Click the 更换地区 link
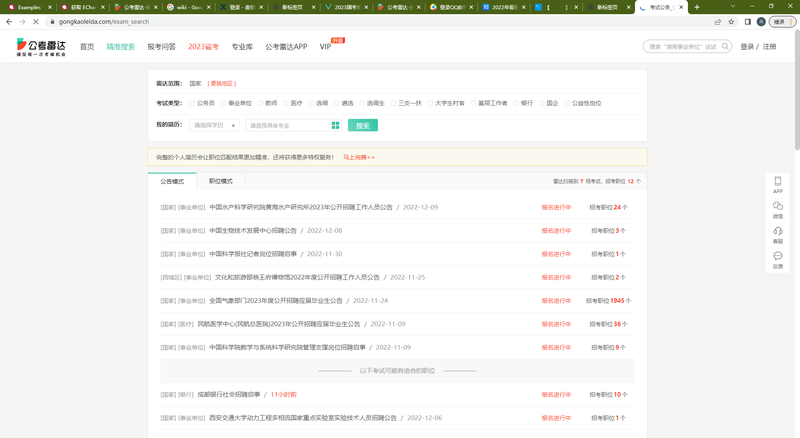The width and height of the screenshot is (800, 438). pos(221,83)
